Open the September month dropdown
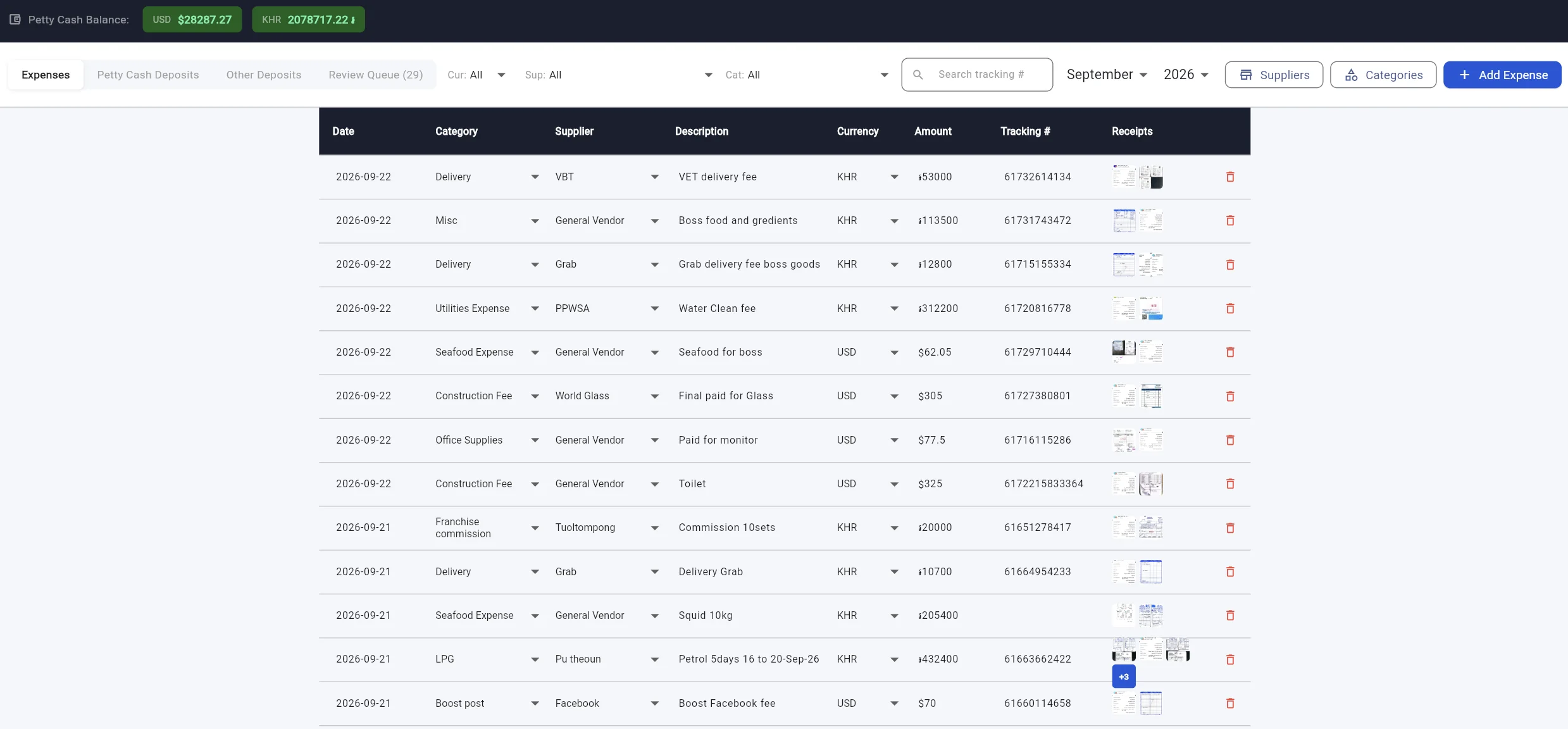Image resolution: width=1568 pixels, height=729 pixels. 1107,75
